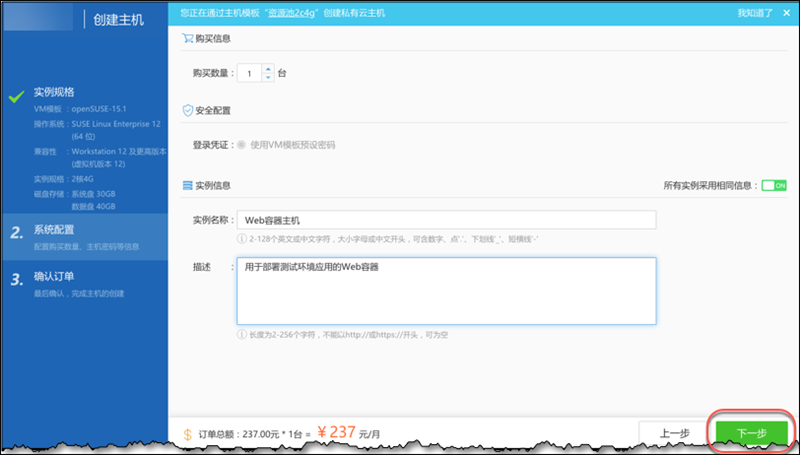The width and height of the screenshot is (800, 455).
Task: Click the 下一步 button
Action: [751, 433]
